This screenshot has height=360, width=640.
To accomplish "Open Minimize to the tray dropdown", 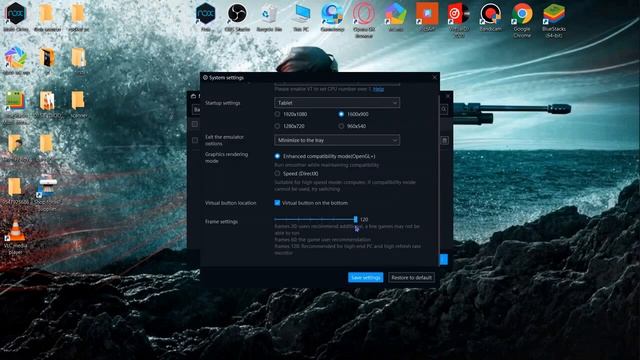I will (337, 140).
